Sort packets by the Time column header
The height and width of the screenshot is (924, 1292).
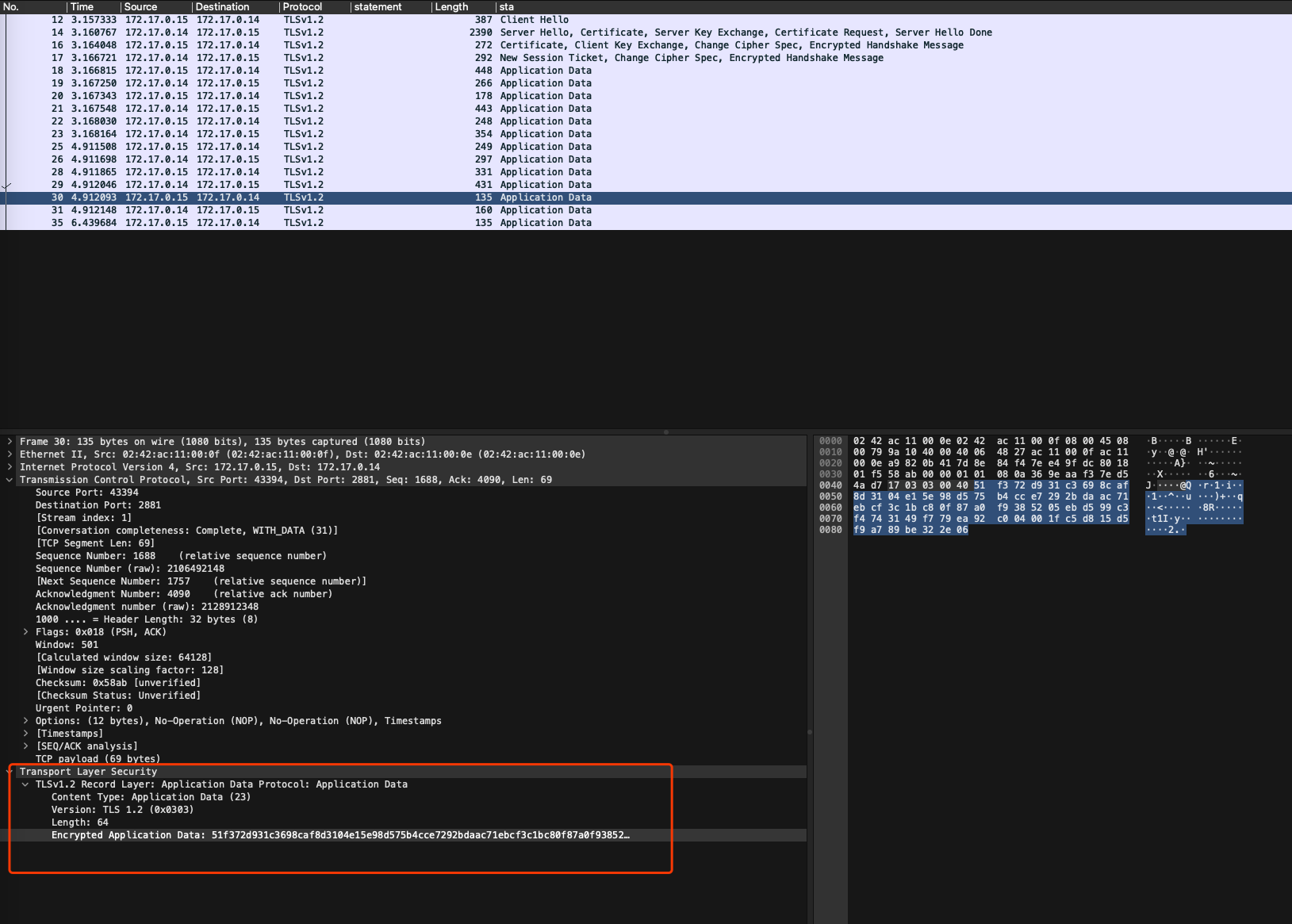point(94,6)
